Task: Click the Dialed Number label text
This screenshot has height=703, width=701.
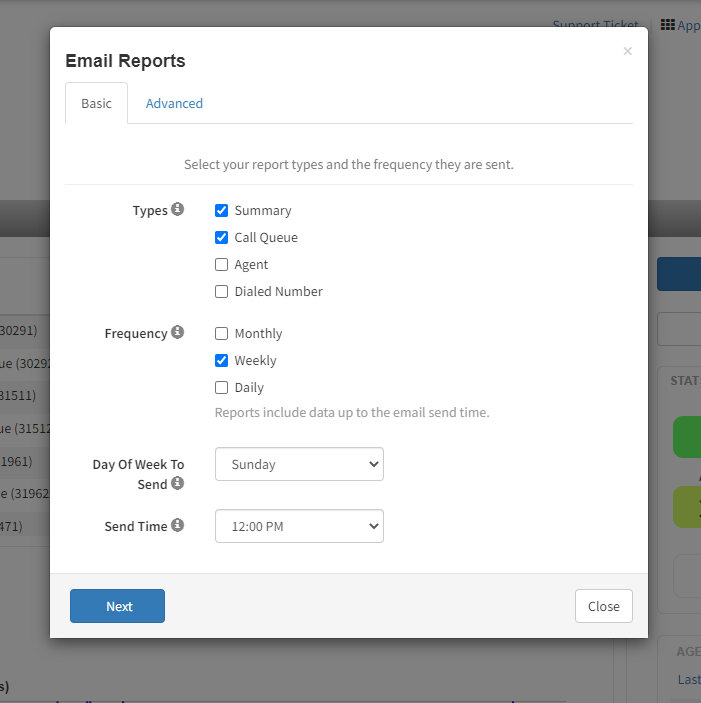Action: pyautogui.click(x=279, y=291)
